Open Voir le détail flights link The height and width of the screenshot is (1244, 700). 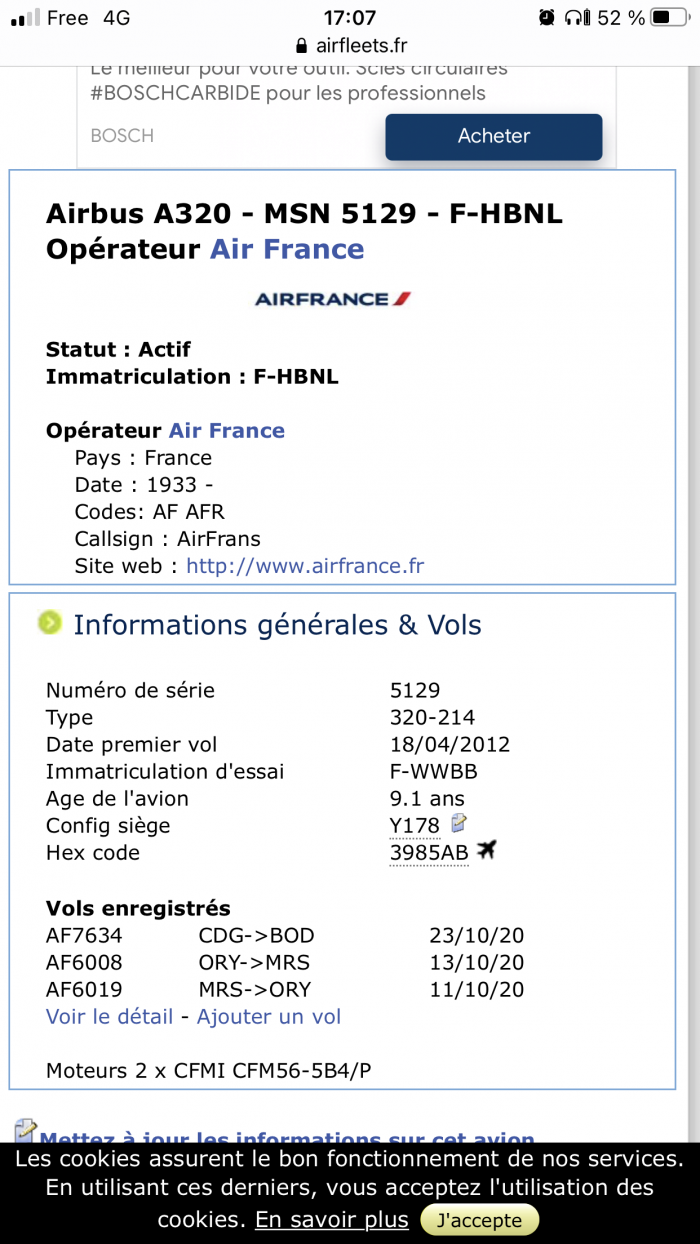pos(110,1017)
